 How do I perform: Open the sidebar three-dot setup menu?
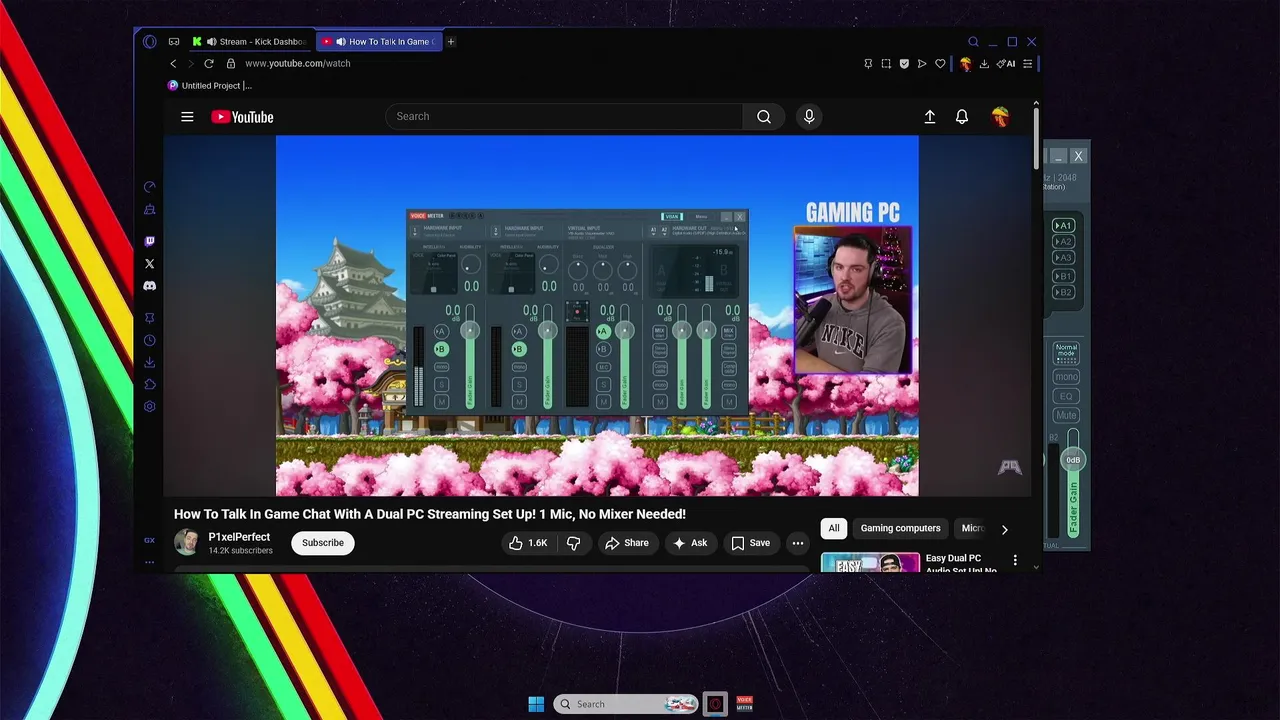click(150, 562)
